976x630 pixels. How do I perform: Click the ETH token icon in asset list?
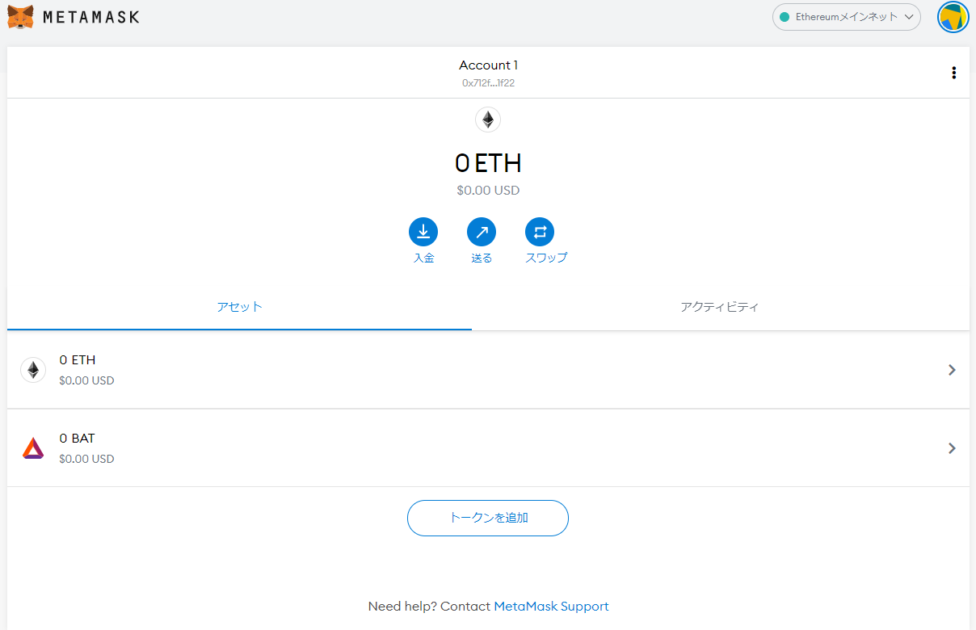33,370
